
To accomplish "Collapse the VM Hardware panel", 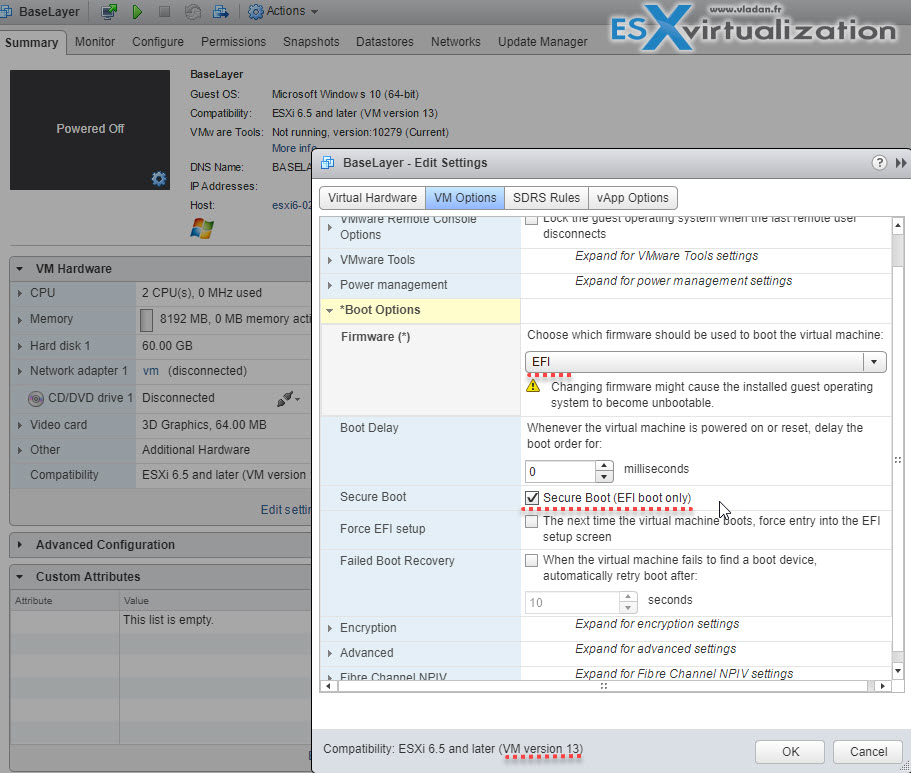I will (x=20, y=269).
